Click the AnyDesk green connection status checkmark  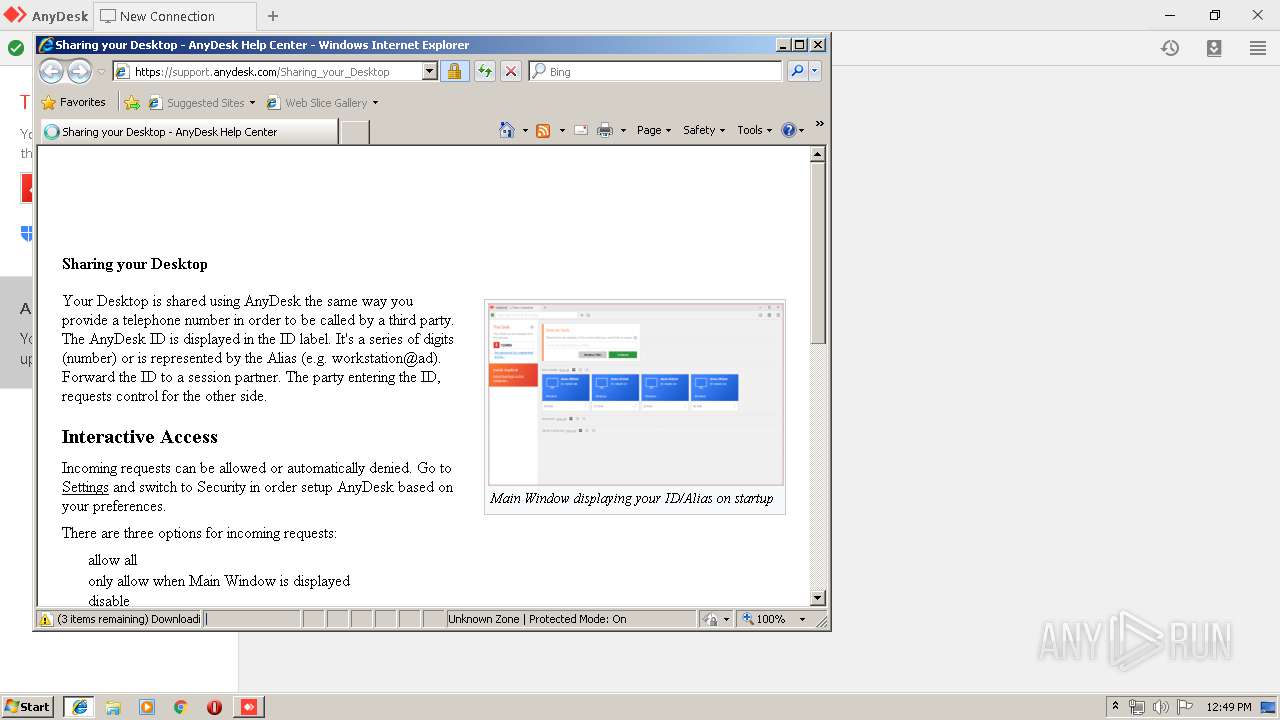pyautogui.click(x=16, y=48)
